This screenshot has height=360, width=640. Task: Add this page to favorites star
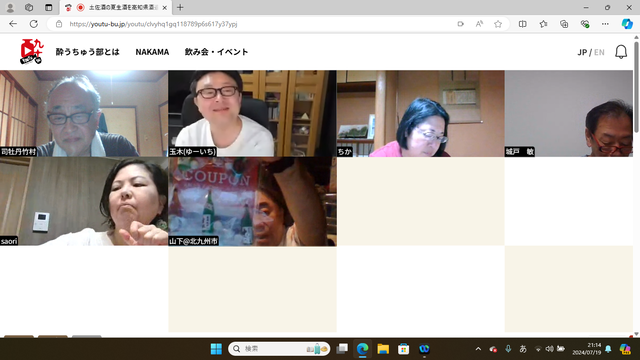point(498,24)
